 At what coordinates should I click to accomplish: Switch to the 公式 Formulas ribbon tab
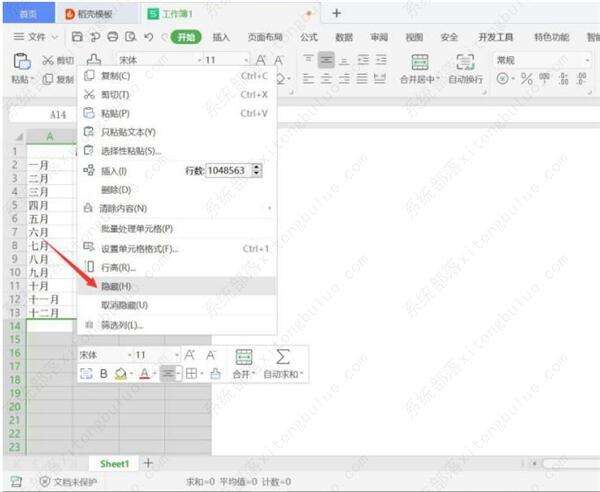point(308,37)
